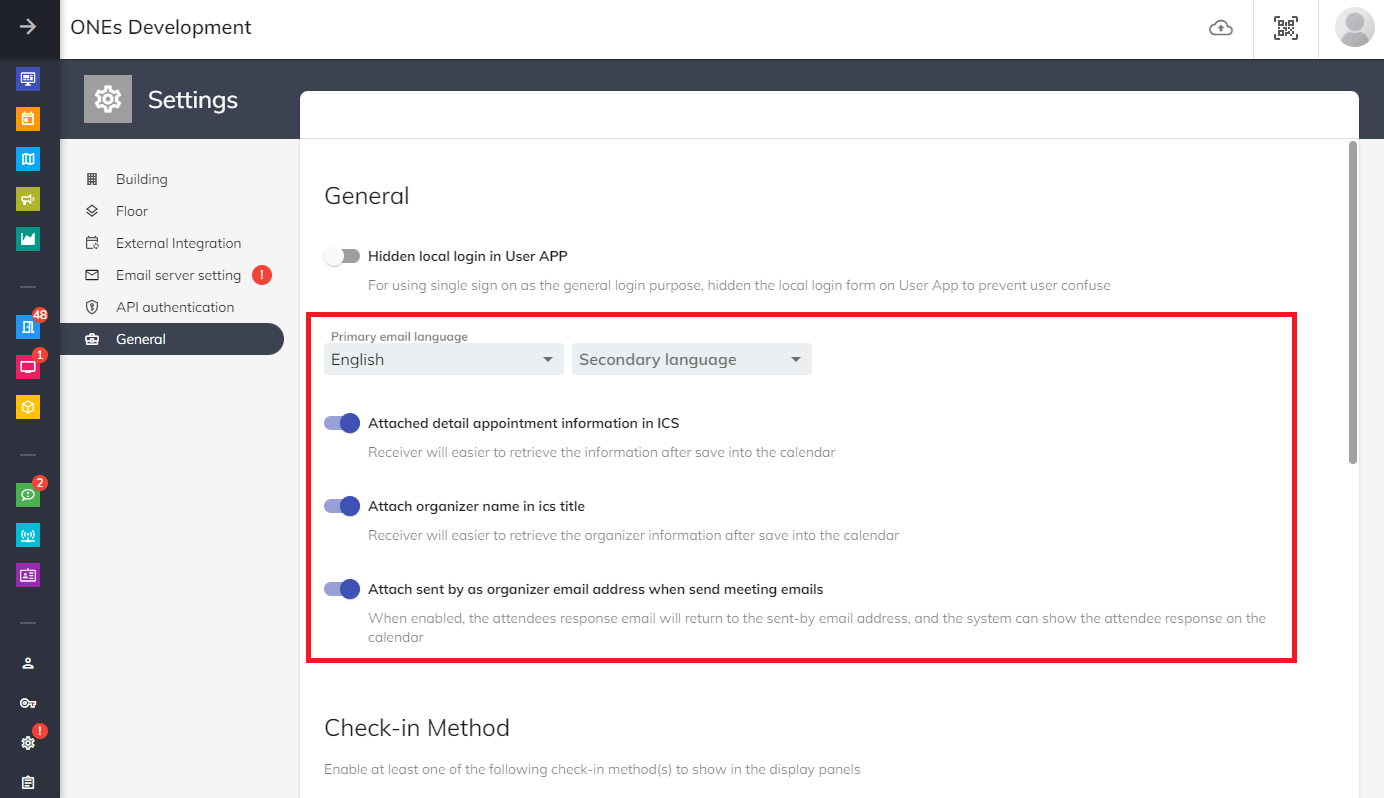Open the key icon in sidebar
The image size is (1384, 798).
coord(28,703)
